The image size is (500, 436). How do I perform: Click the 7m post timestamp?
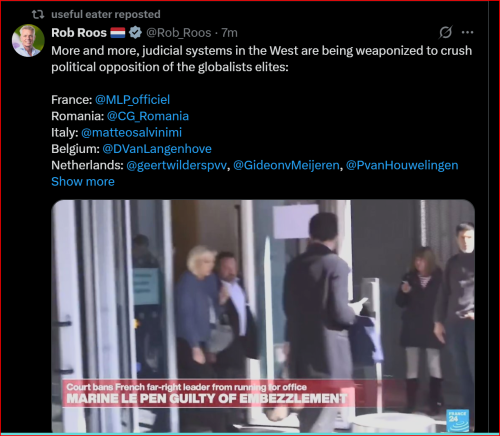tap(229, 33)
